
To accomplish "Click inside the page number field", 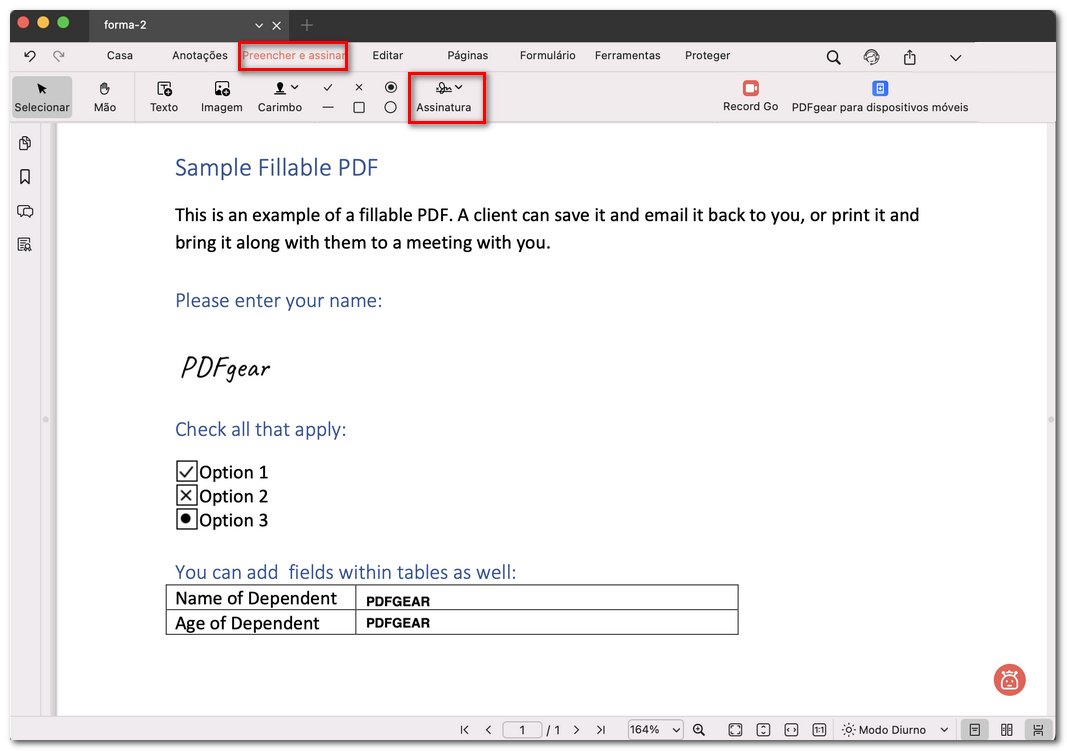I will pyautogui.click(x=522, y=730).
